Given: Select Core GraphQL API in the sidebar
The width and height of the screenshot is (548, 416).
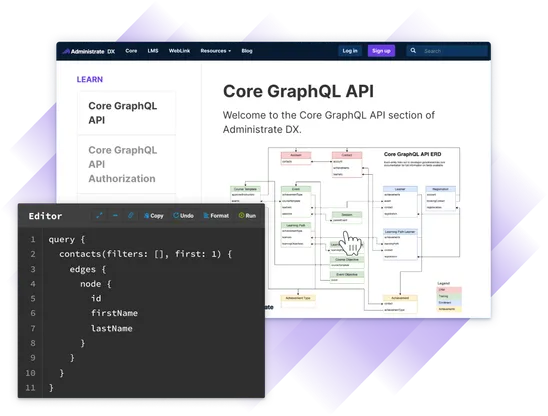Looking at the screenshot, I should (127, 113).
